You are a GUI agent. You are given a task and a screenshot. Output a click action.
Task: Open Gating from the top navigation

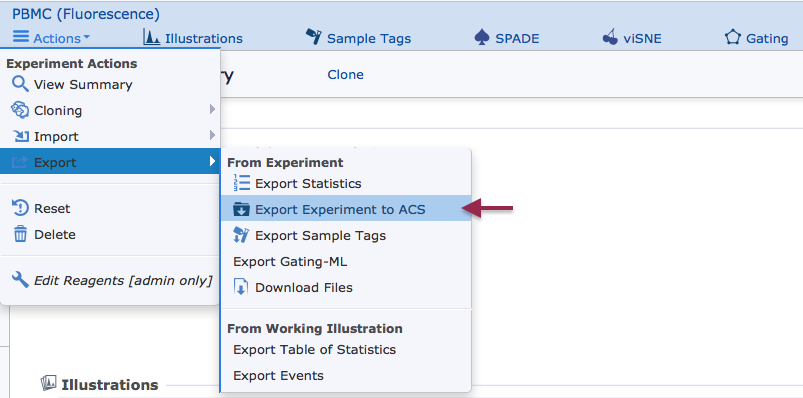[x=767, y=38]
